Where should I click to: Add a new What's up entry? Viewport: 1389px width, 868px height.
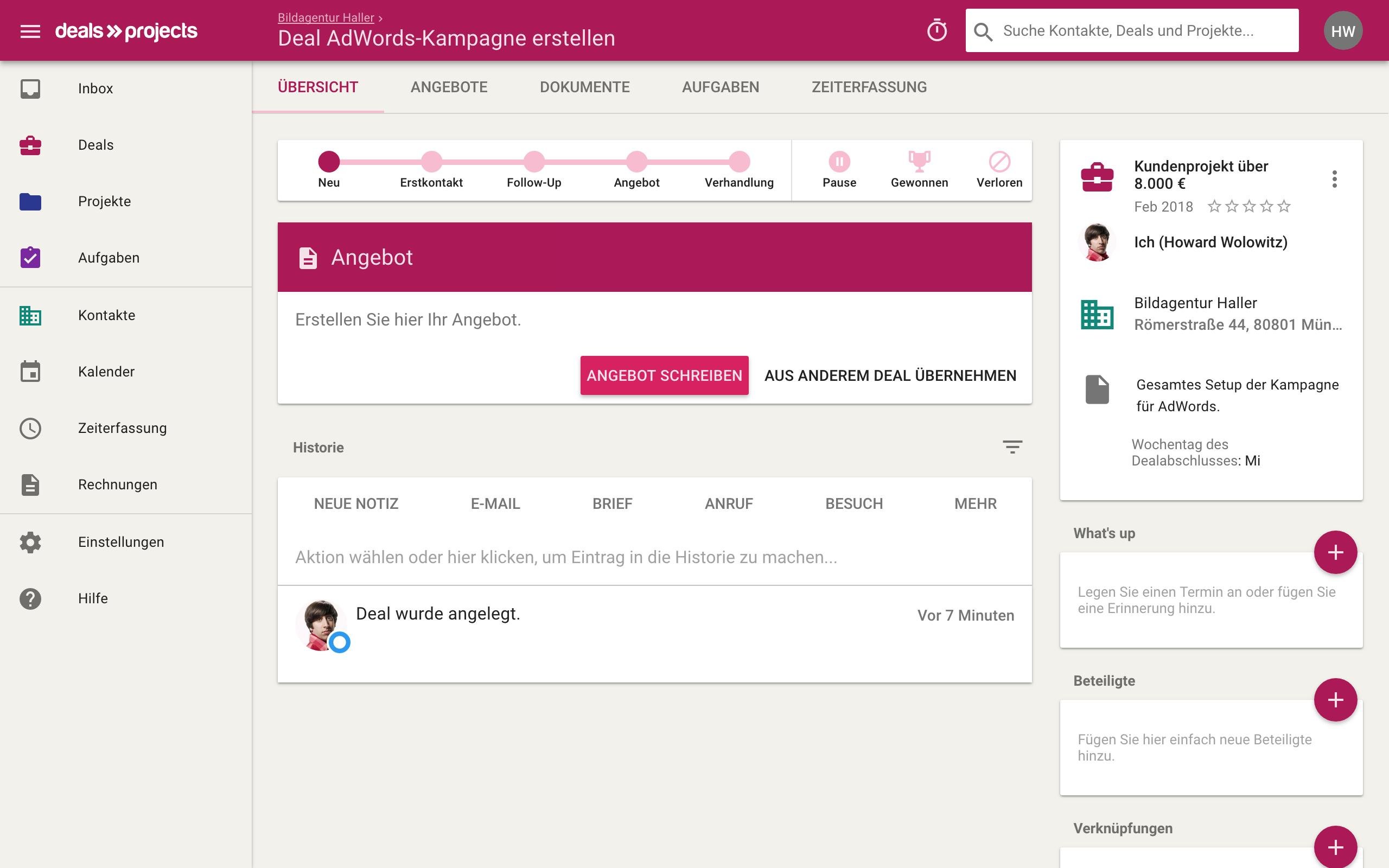(1335, 552)
